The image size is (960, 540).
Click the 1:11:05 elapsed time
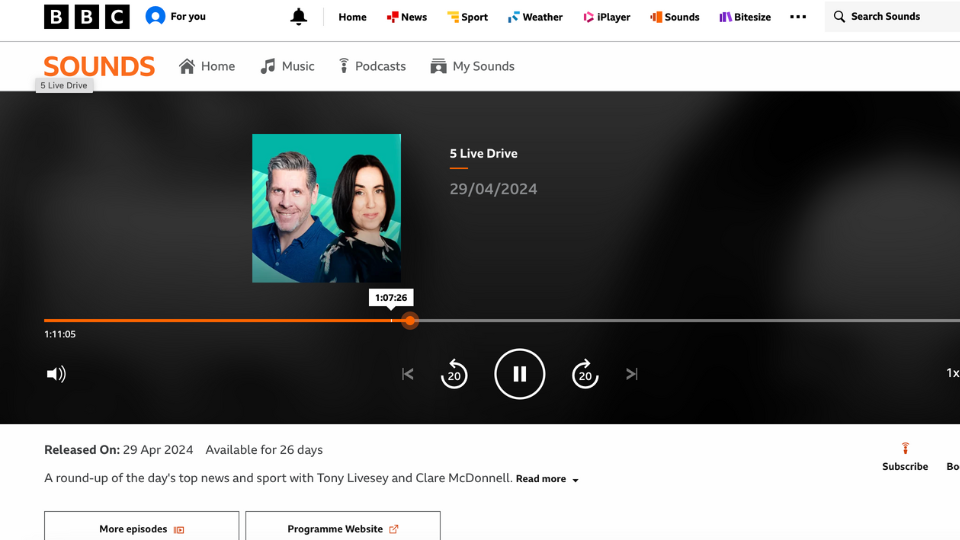pyautogui.click(x=60, y=334)
